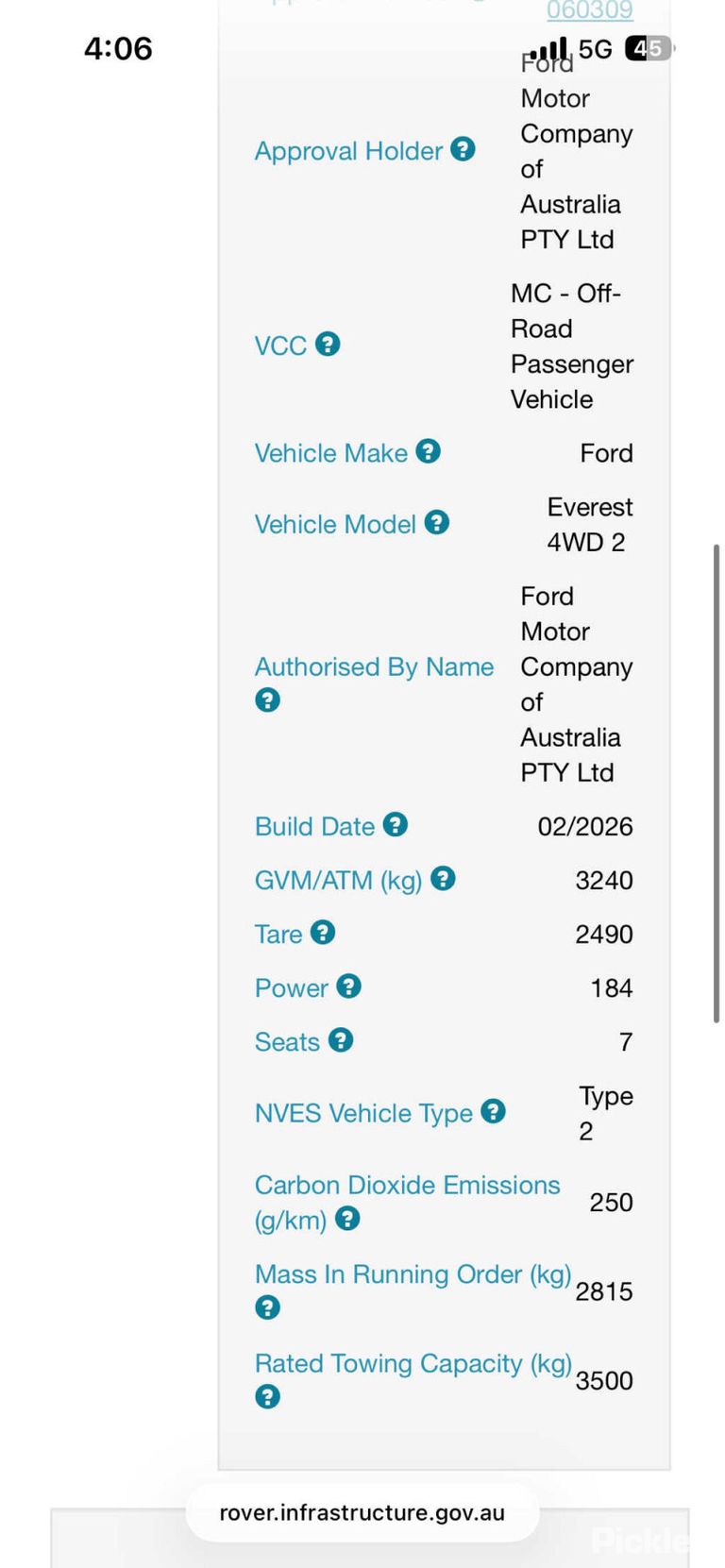Select the Rated Towing Capacity label
This screenshot has height=1568, width=725.
413,1363
